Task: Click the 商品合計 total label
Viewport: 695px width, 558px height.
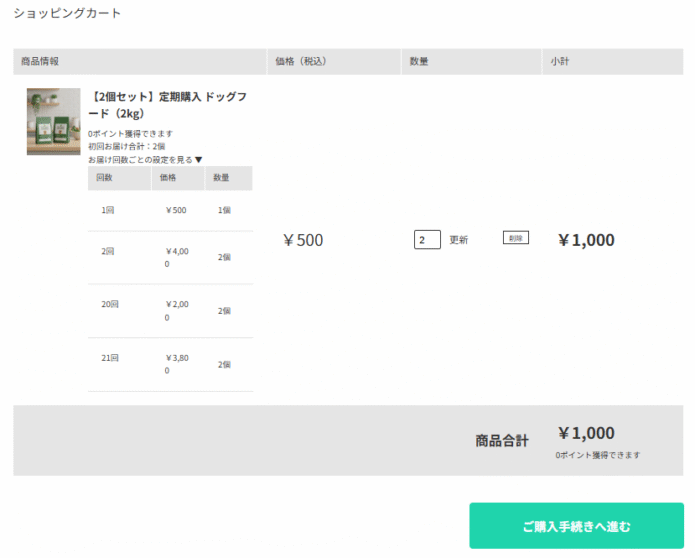Action: coord(502,440)
